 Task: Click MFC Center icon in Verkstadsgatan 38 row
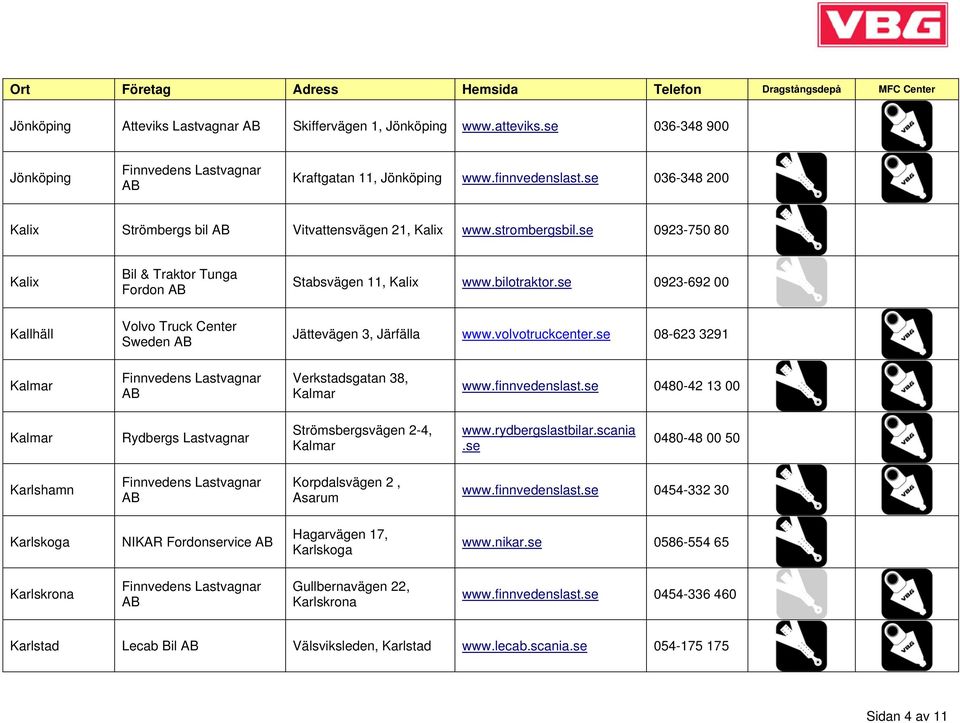tap(907, 386)
